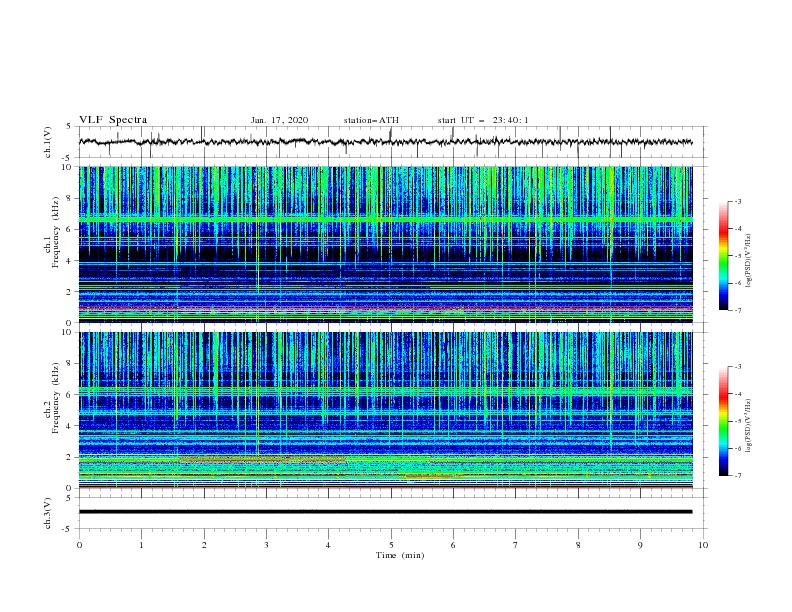The image size is (792, 612).
Task: Click the ch.1 spectrogram panel
Action: pos(385,244)
